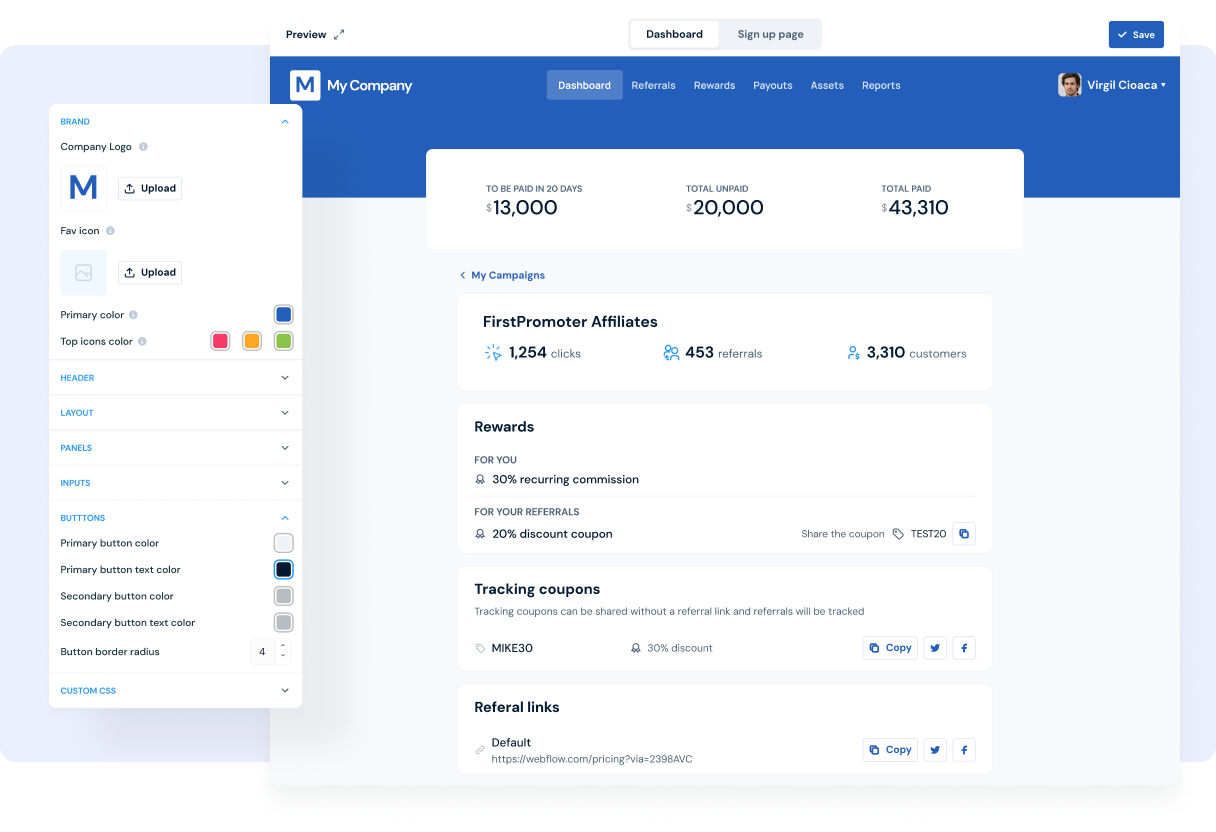This screenshot has width=1216, height=832.
Task: Save the customization changes
Action: [1136, 34]
